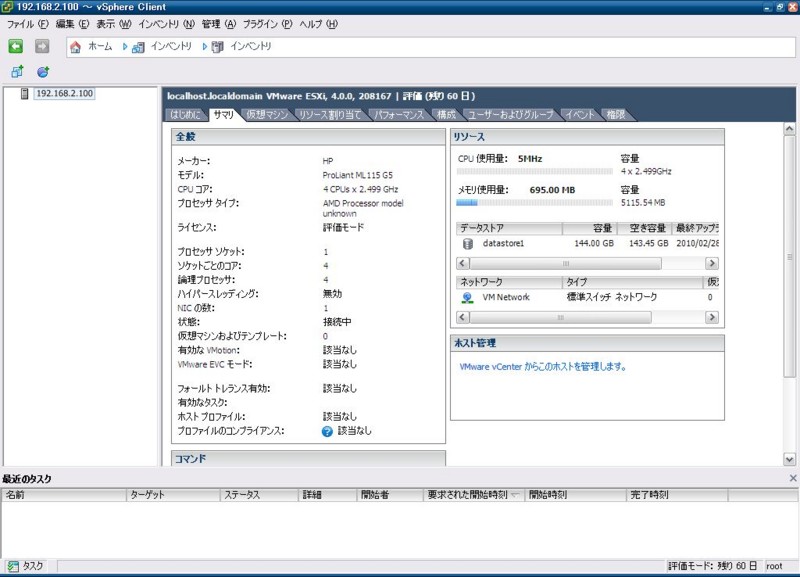Click the memory usage bar

(534, 203)
